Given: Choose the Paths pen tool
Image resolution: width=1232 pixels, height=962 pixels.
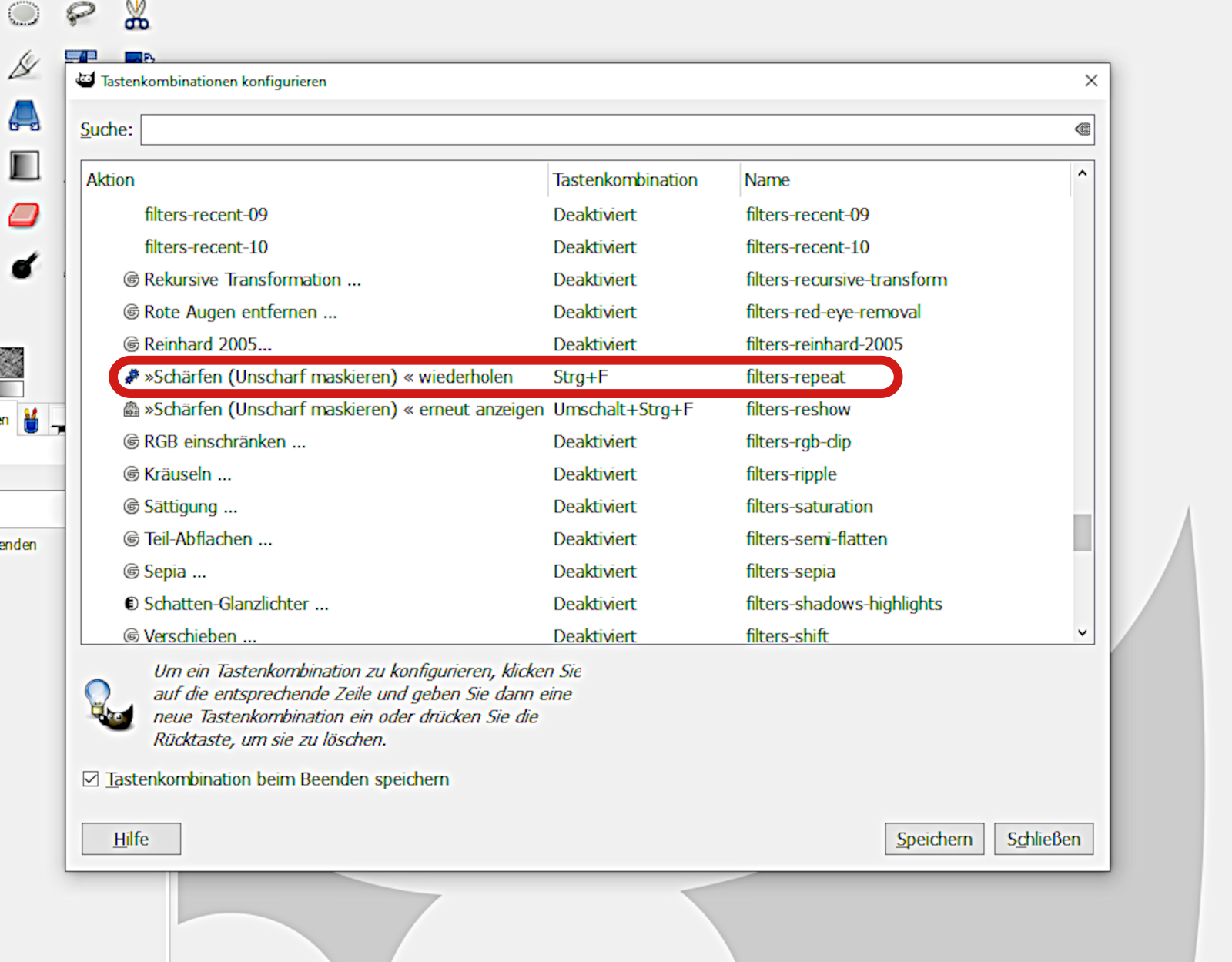Looking at the screenshot, I should [x=24, y=65].
